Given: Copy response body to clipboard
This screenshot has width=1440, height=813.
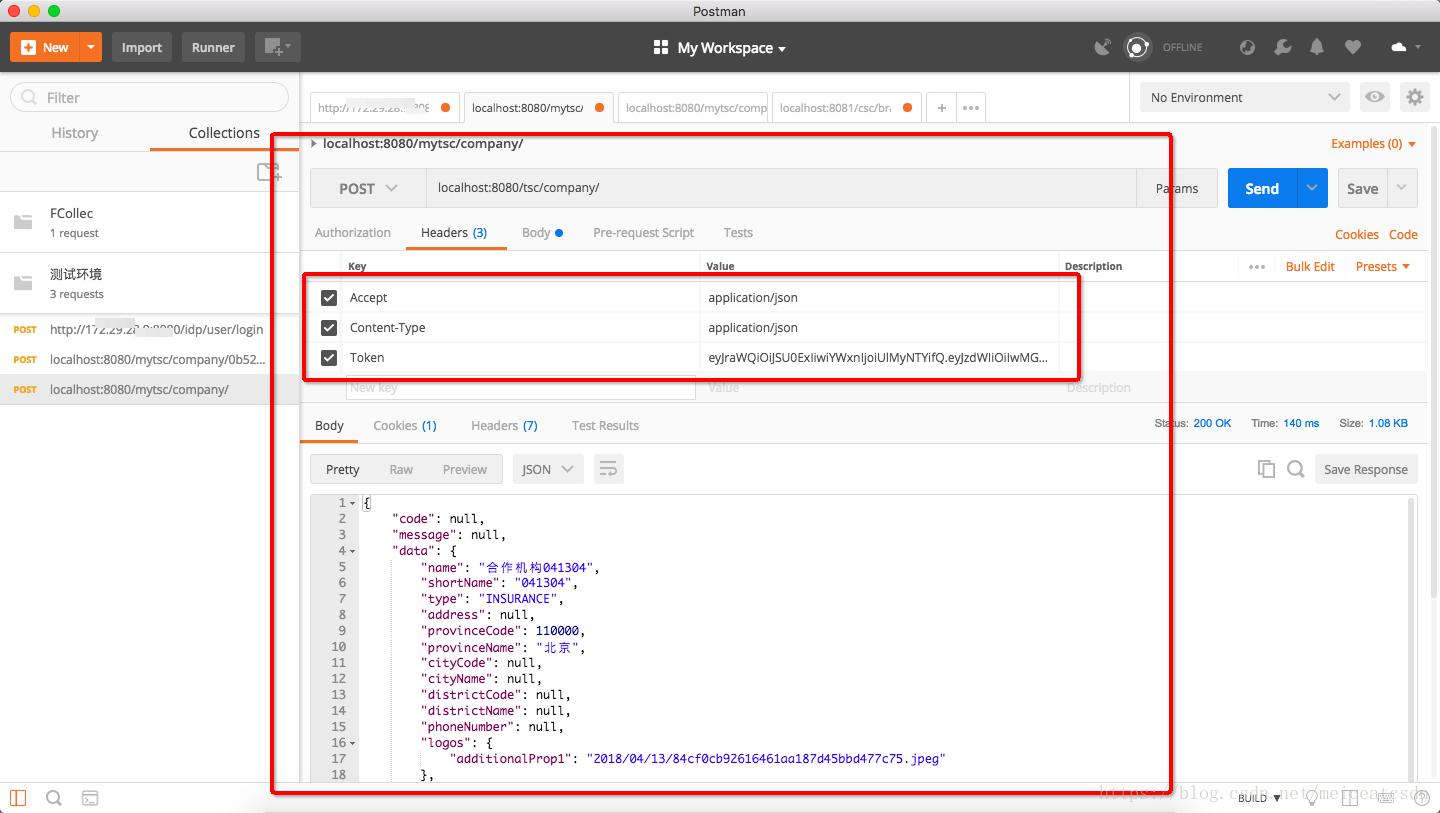Looking at the screenshot, I should tap(1266, 469).
